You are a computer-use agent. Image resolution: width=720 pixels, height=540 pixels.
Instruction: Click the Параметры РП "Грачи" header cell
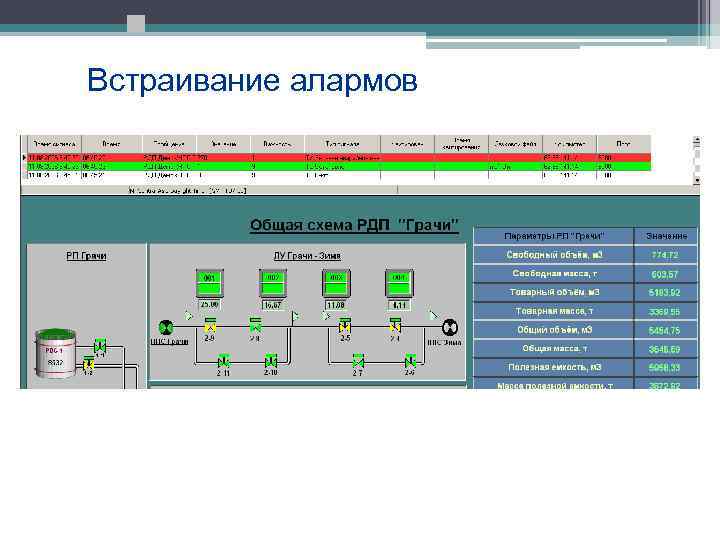click(554, 236)
